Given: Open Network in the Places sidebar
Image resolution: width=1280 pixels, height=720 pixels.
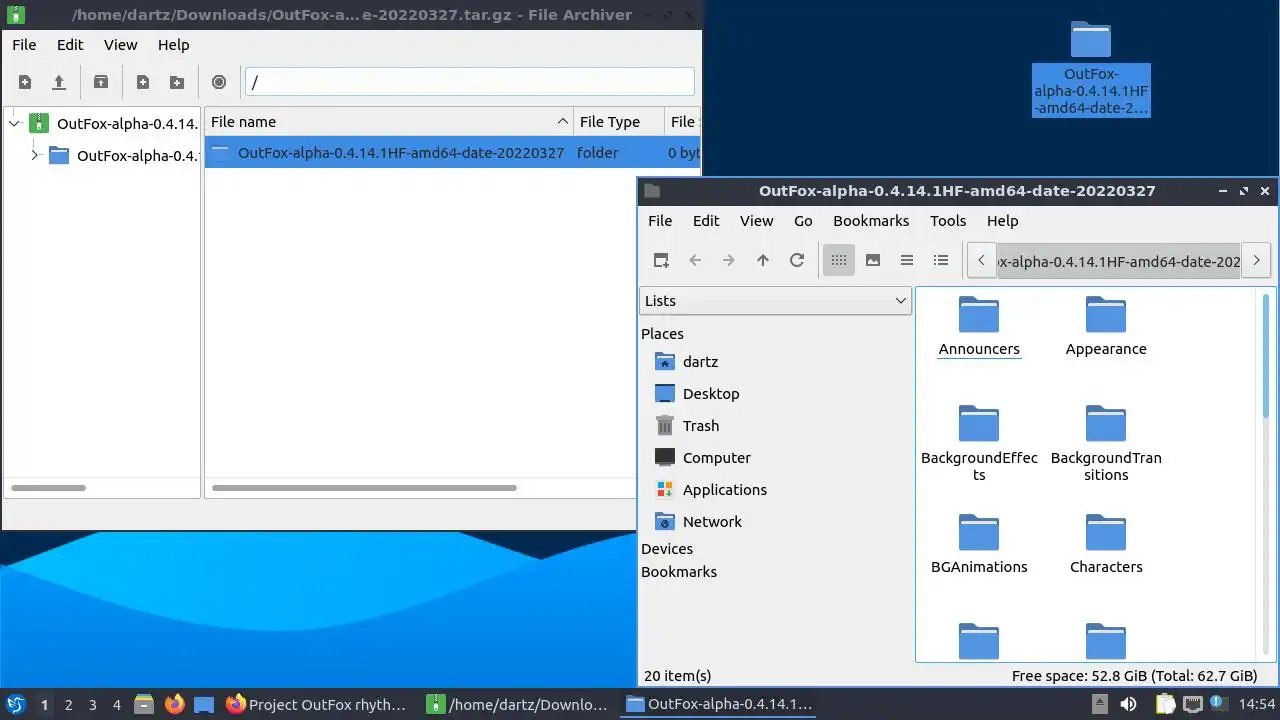Looking at the screenshot, I should [x=712, y=522].
